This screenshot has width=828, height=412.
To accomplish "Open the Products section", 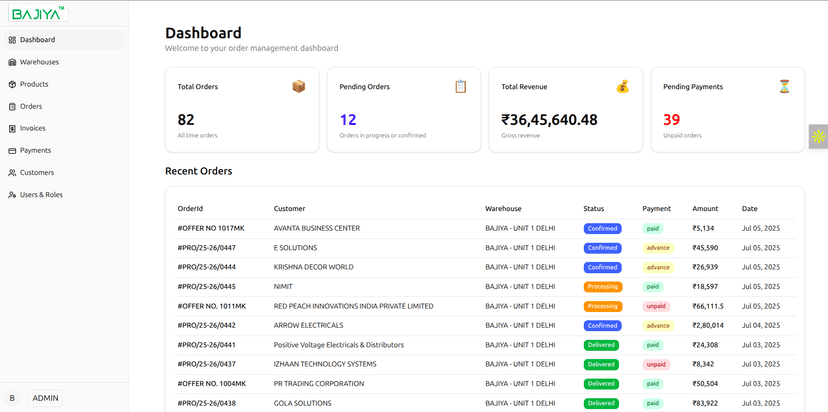I will click(x=64, y=85).
